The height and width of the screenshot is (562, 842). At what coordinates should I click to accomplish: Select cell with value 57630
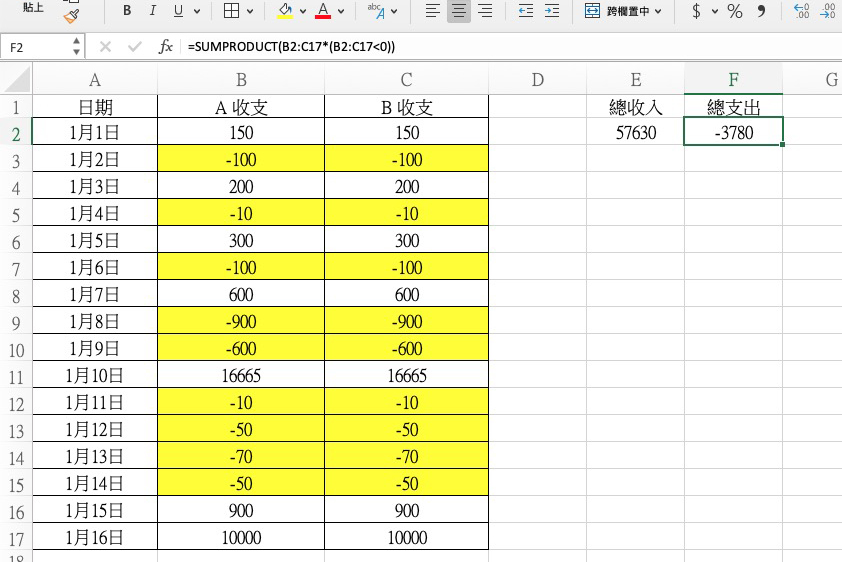click(636, 132)
